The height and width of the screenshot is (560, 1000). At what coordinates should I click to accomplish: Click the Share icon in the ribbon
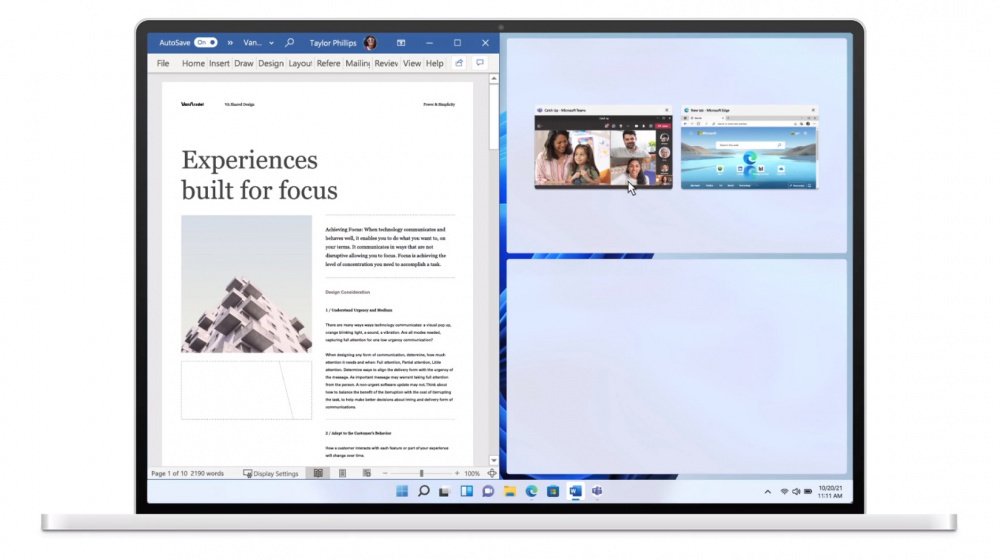click(459, 63)
